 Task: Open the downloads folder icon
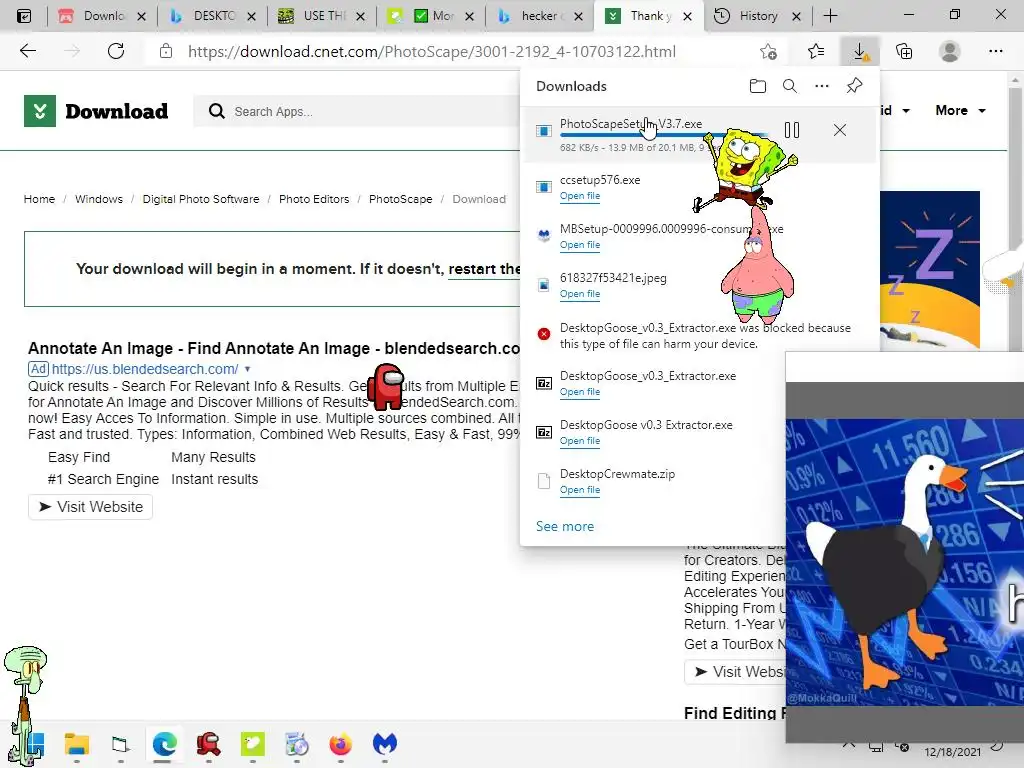758,86
